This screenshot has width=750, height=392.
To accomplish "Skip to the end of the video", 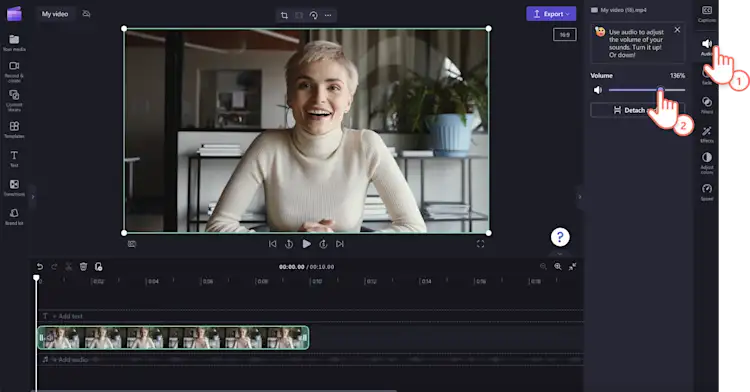I will [x=340, y=244].
